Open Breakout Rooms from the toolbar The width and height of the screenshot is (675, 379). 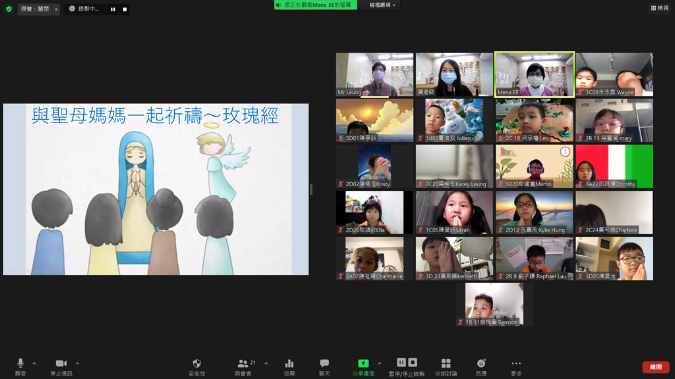click(446, 367)
